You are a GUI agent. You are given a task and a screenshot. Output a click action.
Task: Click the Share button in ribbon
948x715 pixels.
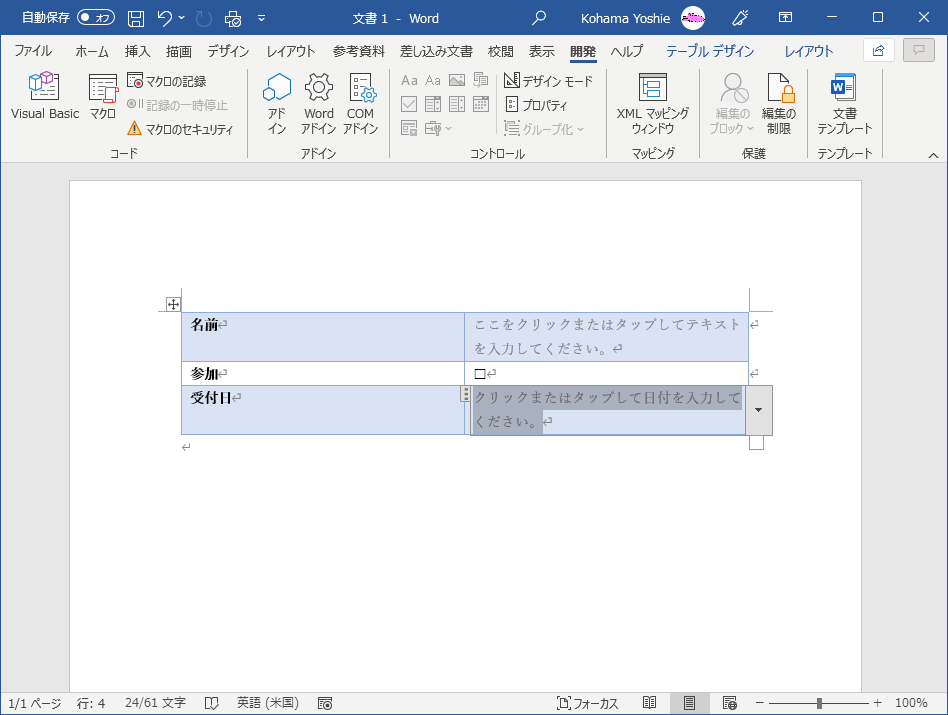pos(878,50)
